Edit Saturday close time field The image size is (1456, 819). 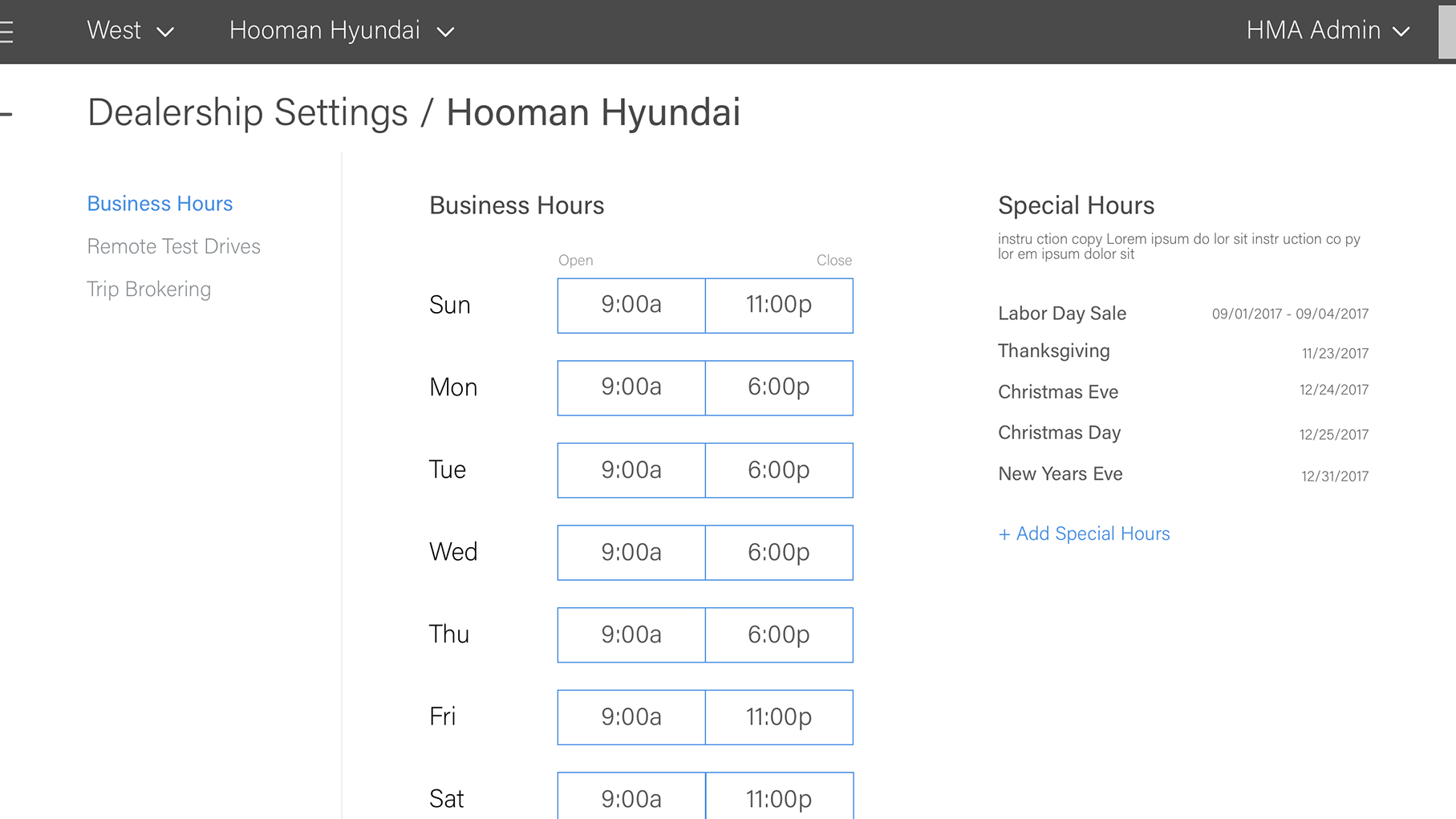click(x=779, y=796)
